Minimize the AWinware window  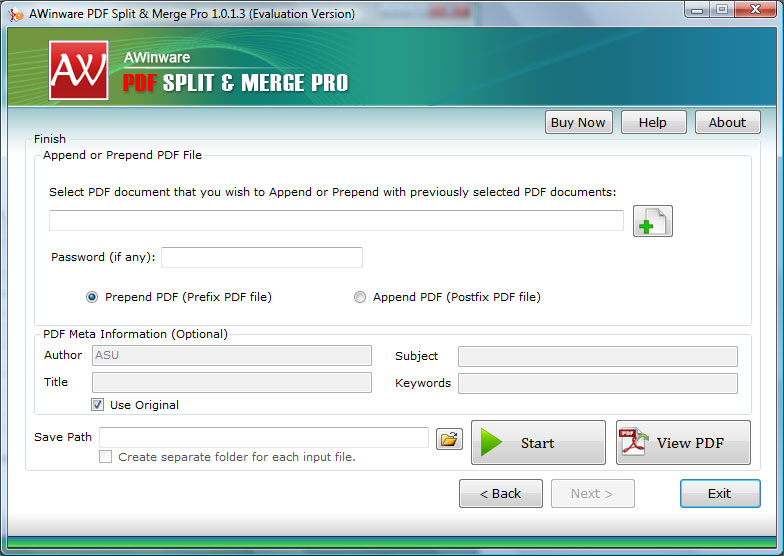[x=696, y=10]
